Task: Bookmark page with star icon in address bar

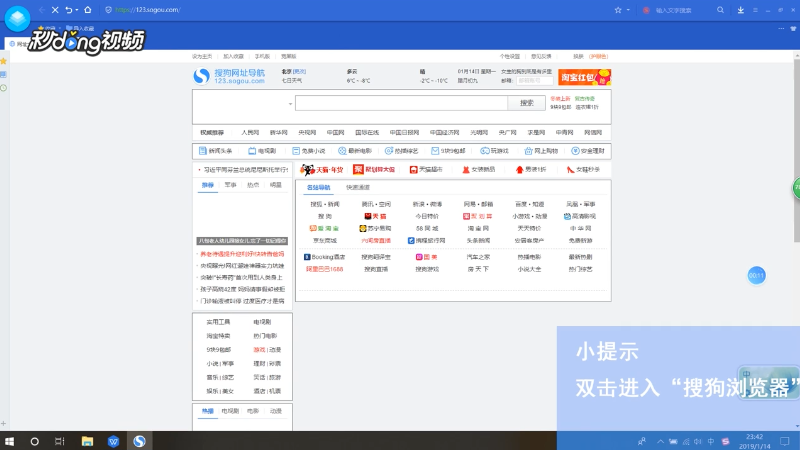Action: pos(618,10)
